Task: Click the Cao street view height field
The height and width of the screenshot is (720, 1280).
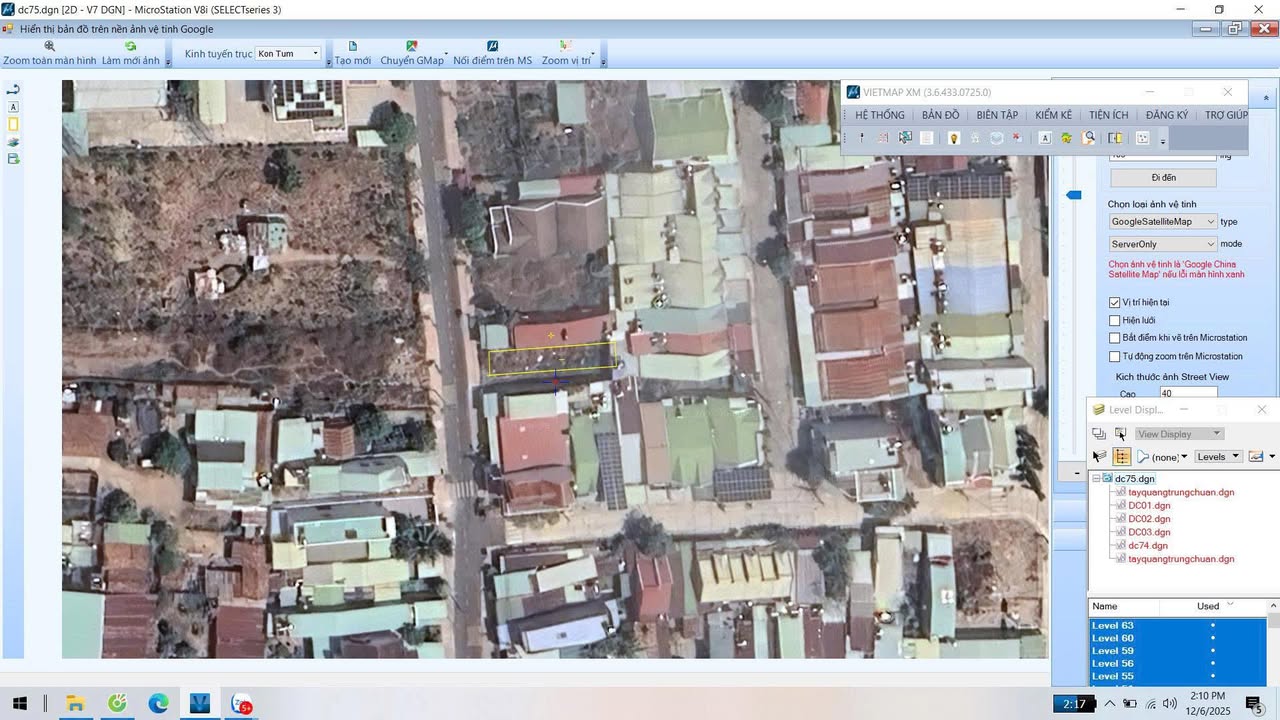Action: click(x=1187, y=394)
